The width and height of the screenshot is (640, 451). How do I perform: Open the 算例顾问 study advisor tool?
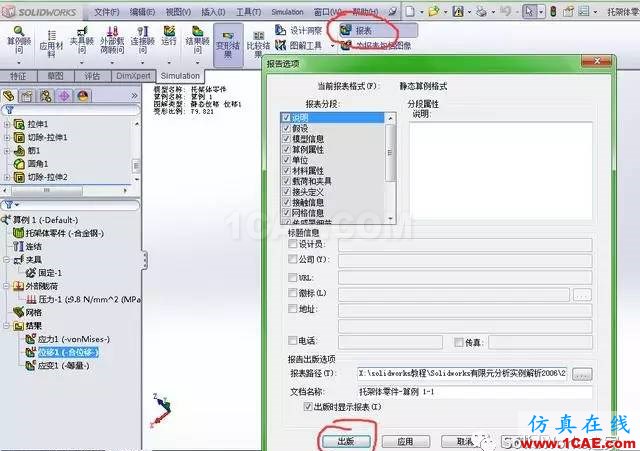click(x=19, y=41)
